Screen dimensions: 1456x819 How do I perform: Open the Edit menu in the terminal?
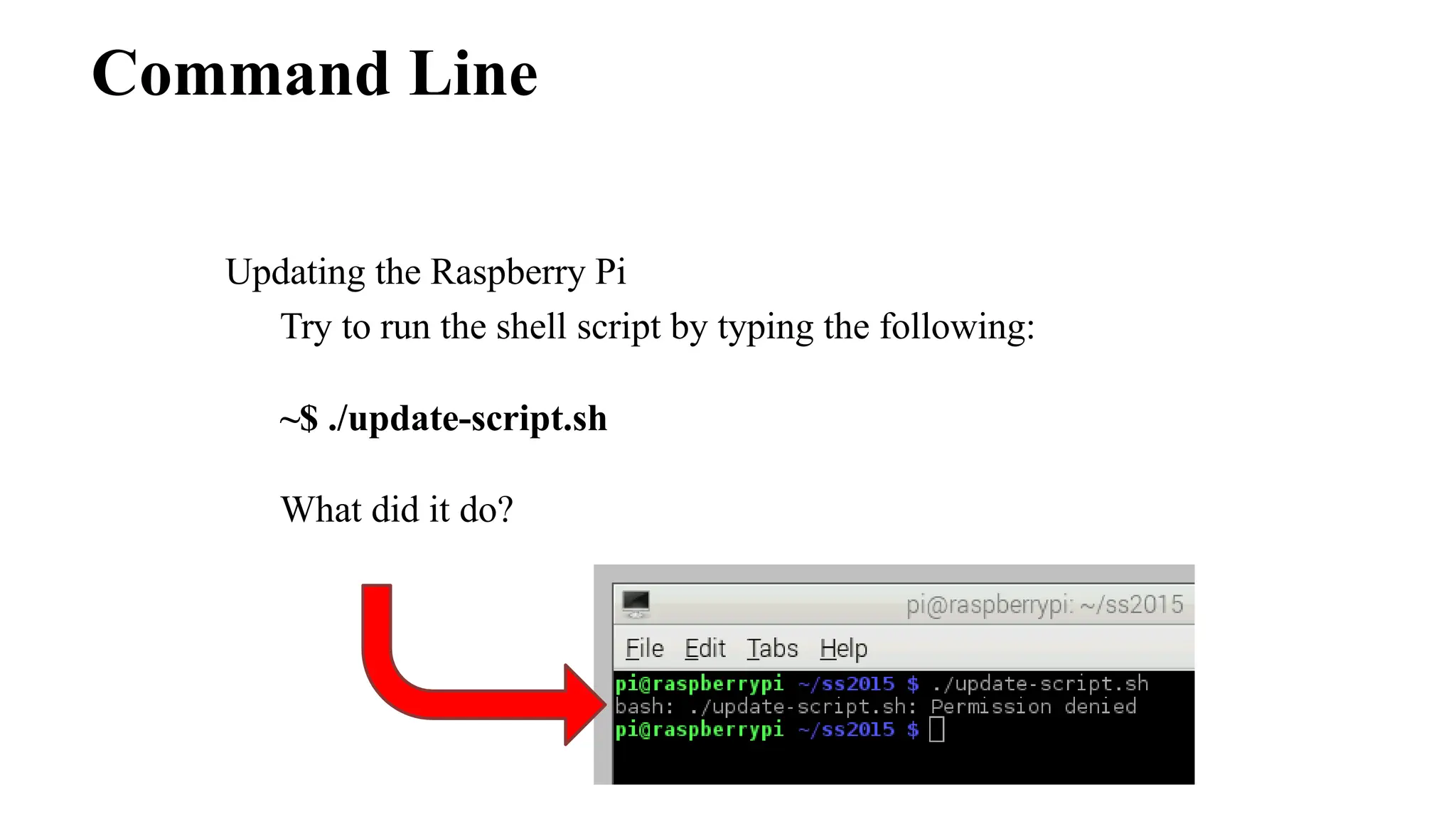pos(705,648)
